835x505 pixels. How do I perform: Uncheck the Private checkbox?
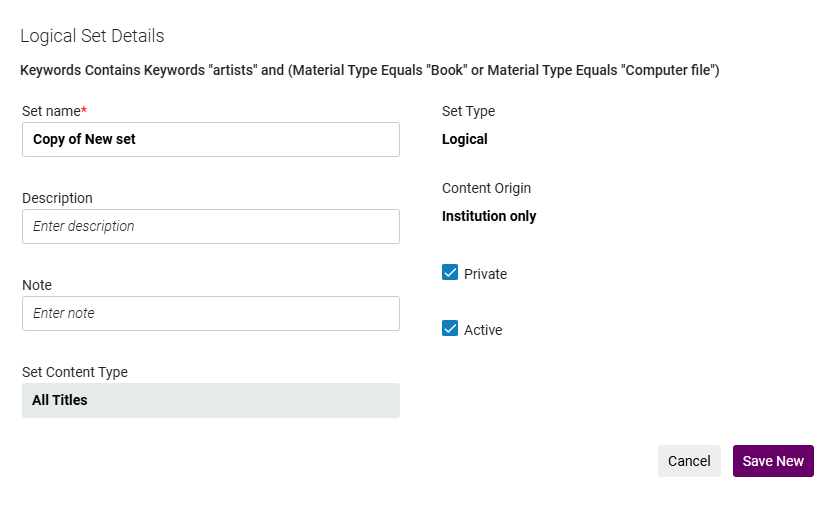click(450, 273)
